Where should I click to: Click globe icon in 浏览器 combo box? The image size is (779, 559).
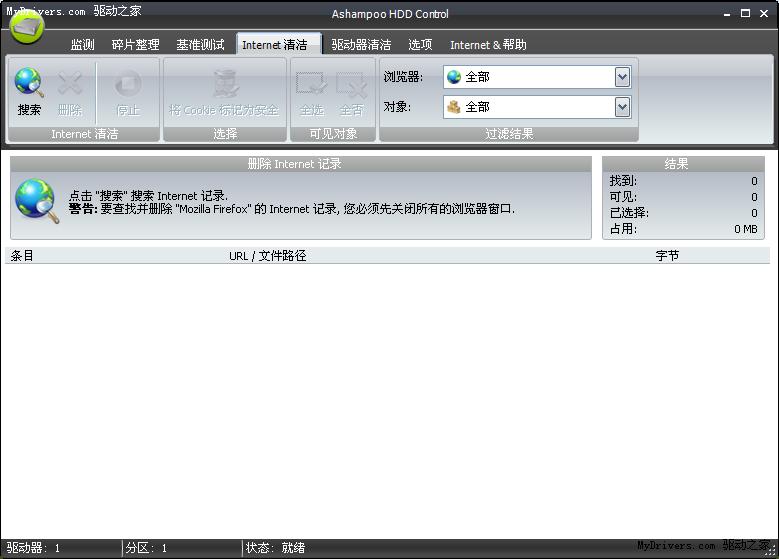pyautogui.click(x=454, y=77)
